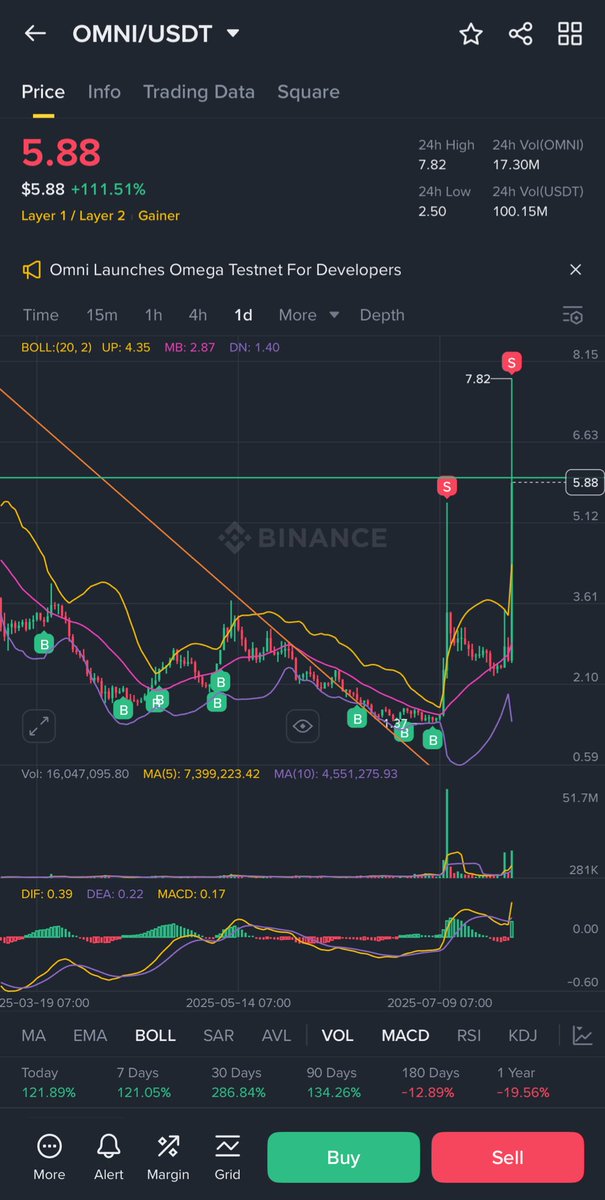Open the four-square grid layout icon
The width and height of the screenshot is (605, 1200).
tap(570, 34)
